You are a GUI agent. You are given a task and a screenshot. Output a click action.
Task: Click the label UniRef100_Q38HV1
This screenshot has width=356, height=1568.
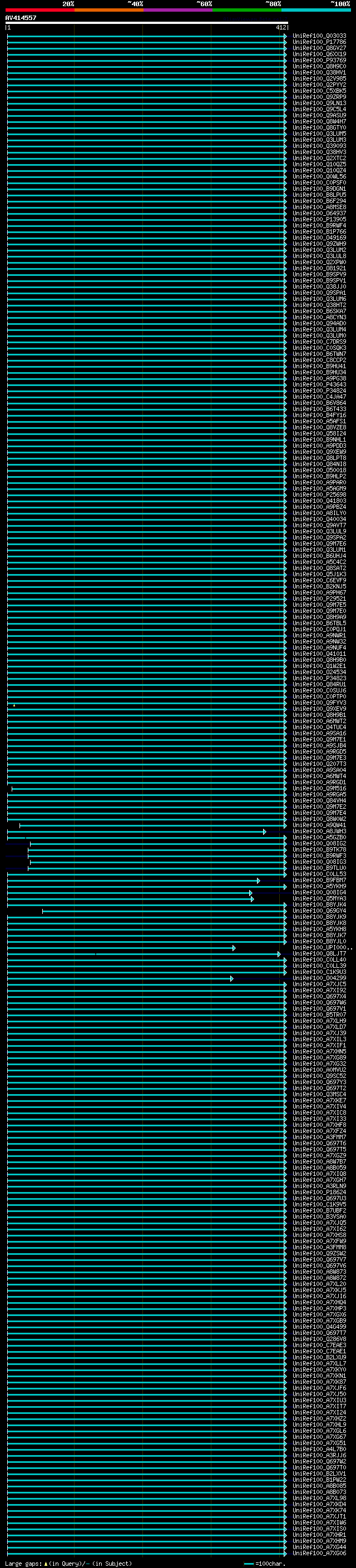319,72
